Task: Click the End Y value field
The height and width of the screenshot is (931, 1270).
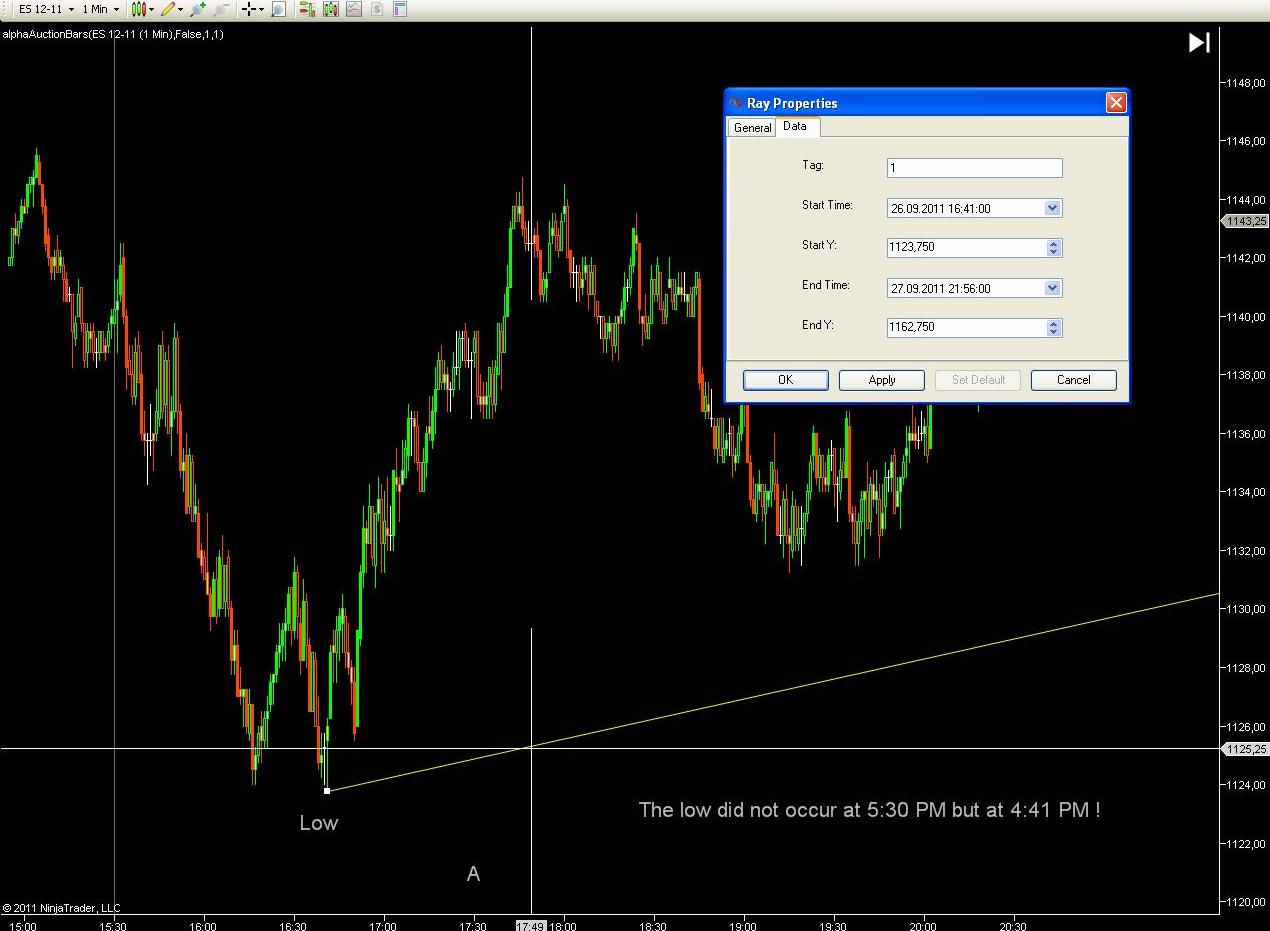Action: 966,327
